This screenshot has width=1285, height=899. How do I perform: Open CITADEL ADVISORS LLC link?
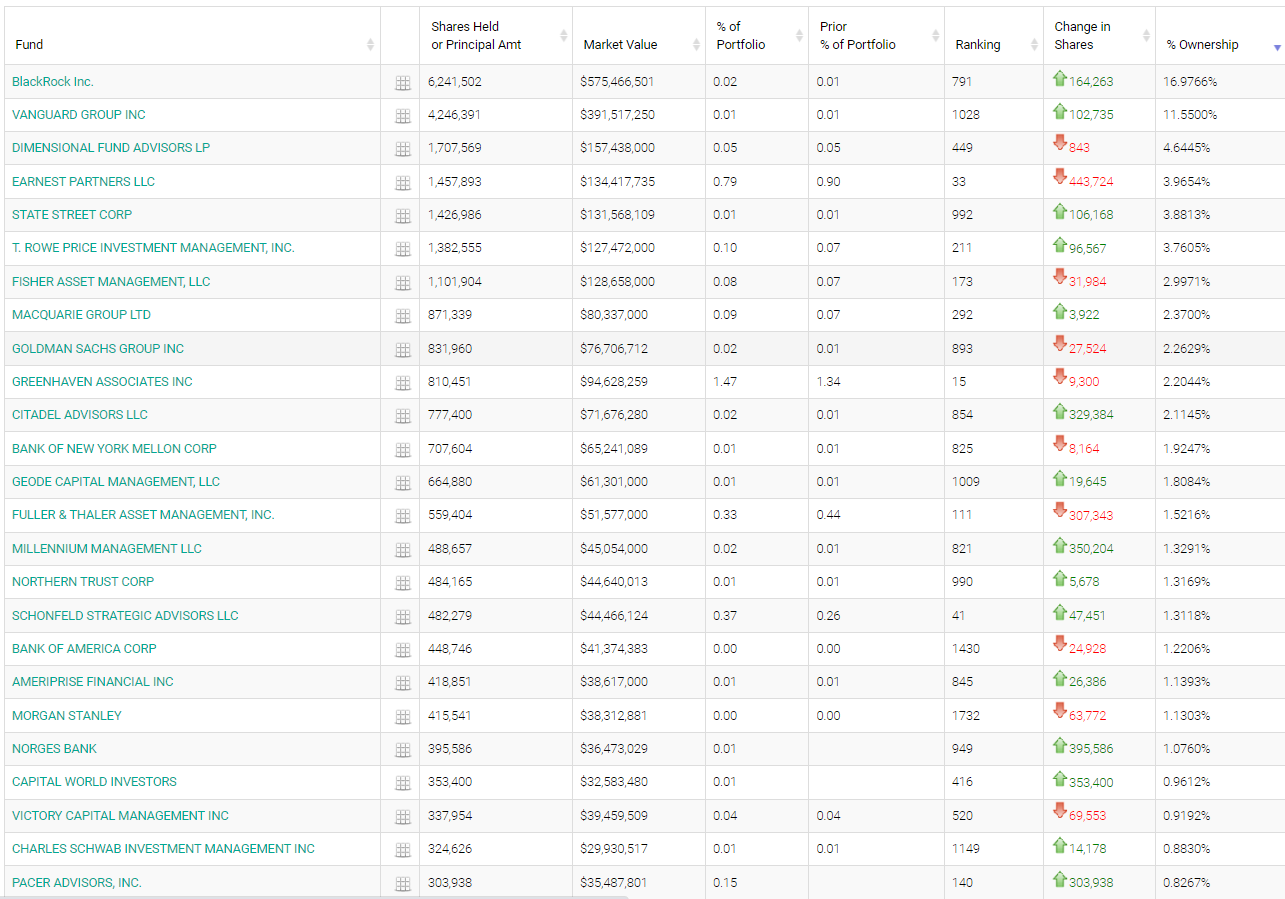coord(80,415)
